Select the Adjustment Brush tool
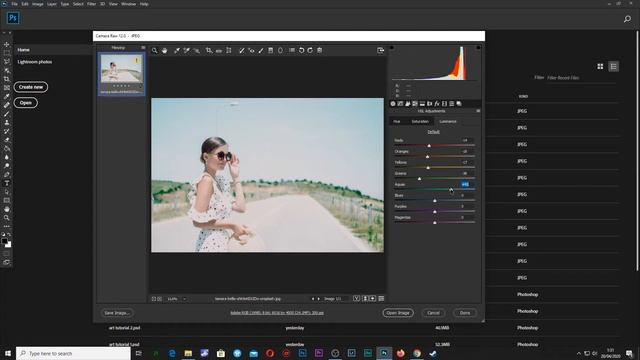The width and height of the screenshot is (640, 360). 261,51
